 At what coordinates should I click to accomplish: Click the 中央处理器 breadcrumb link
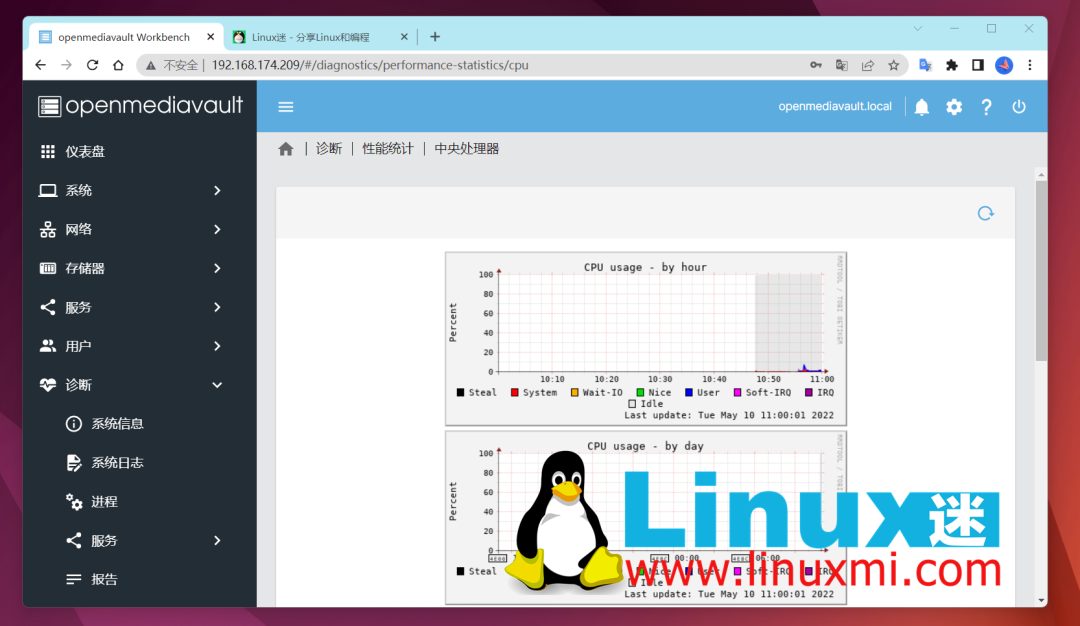pyautogui.click(x=466, y=149)
